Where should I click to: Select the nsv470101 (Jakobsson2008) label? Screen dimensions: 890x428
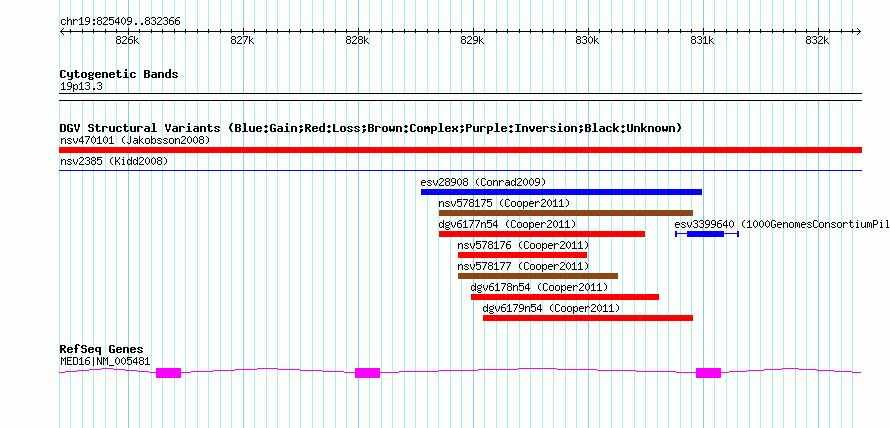pyautogui.click(x=135, y=140)
